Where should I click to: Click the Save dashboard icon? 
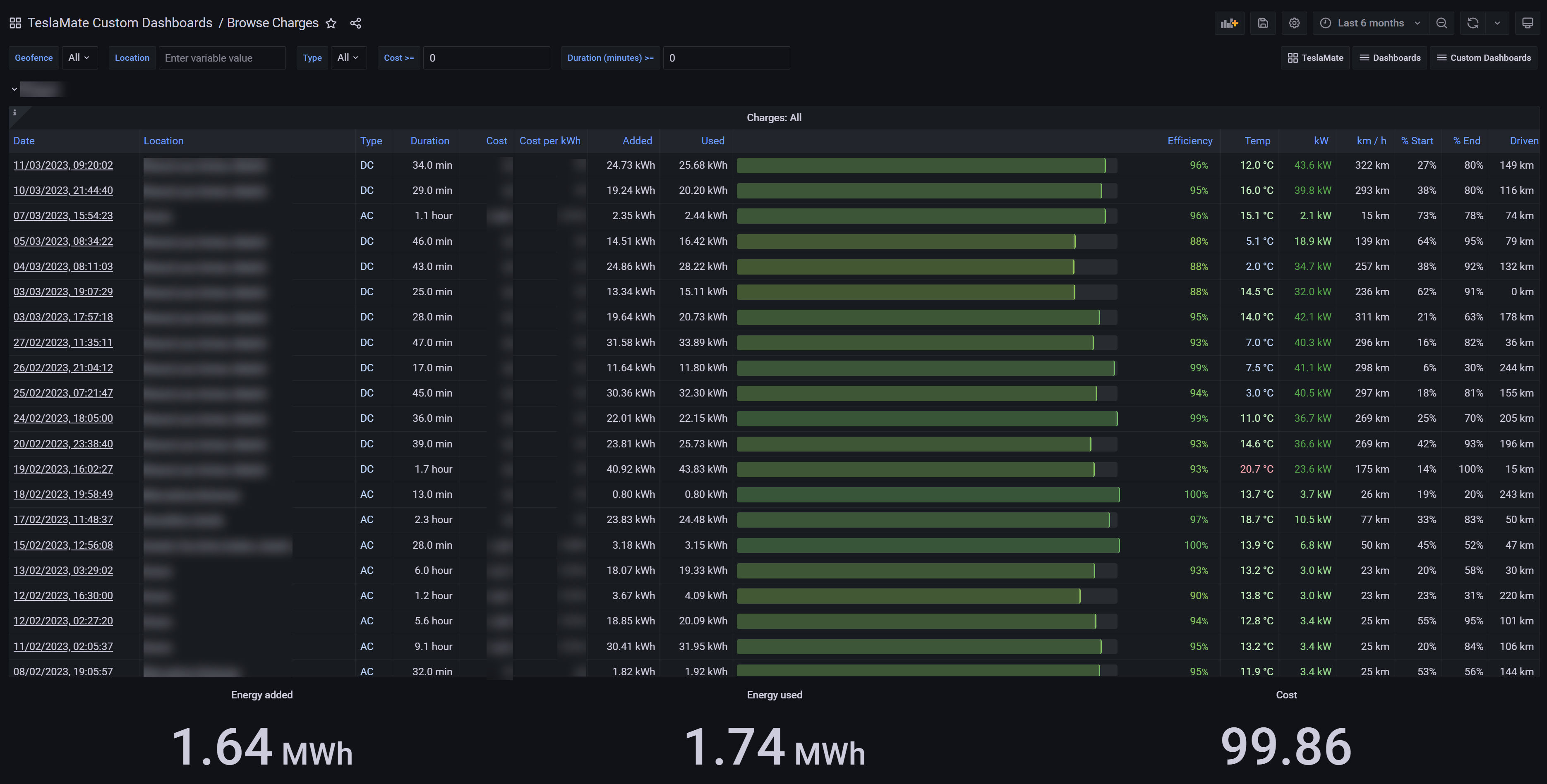pos(1263,23)
